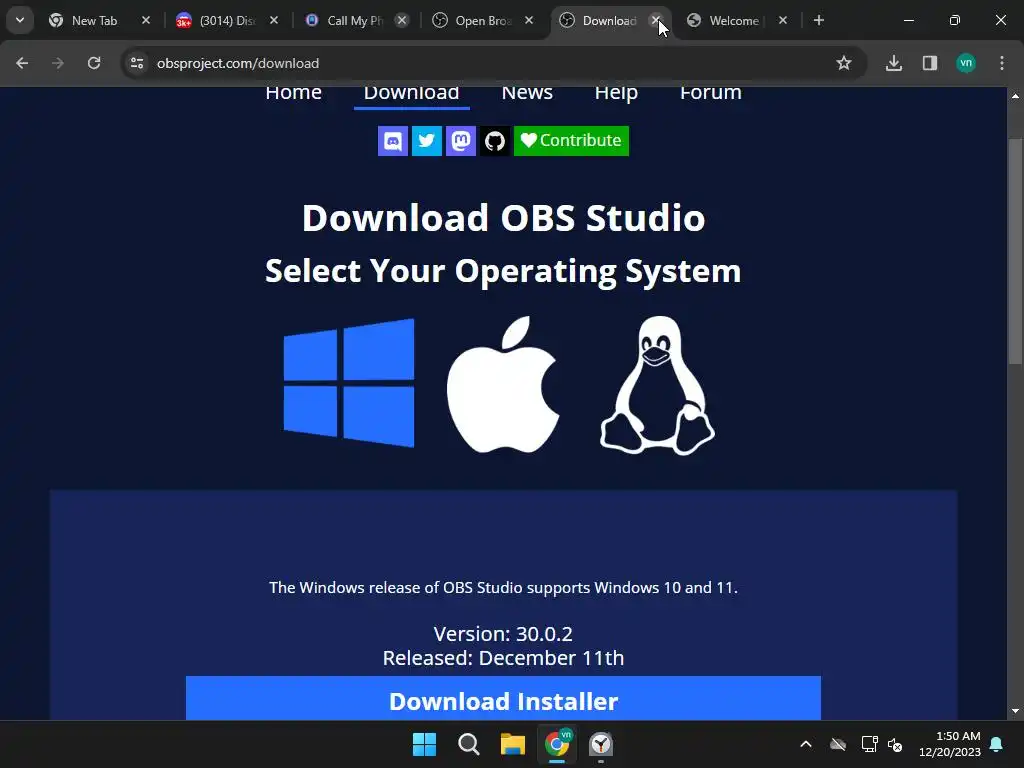This screenshot has height=768, width=1024.
Task: Close the Call My Ph tab
Action: coord(402,20)
